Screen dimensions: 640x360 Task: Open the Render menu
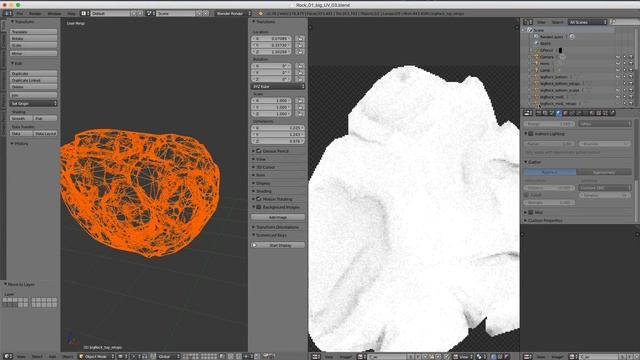coord(35,13)
